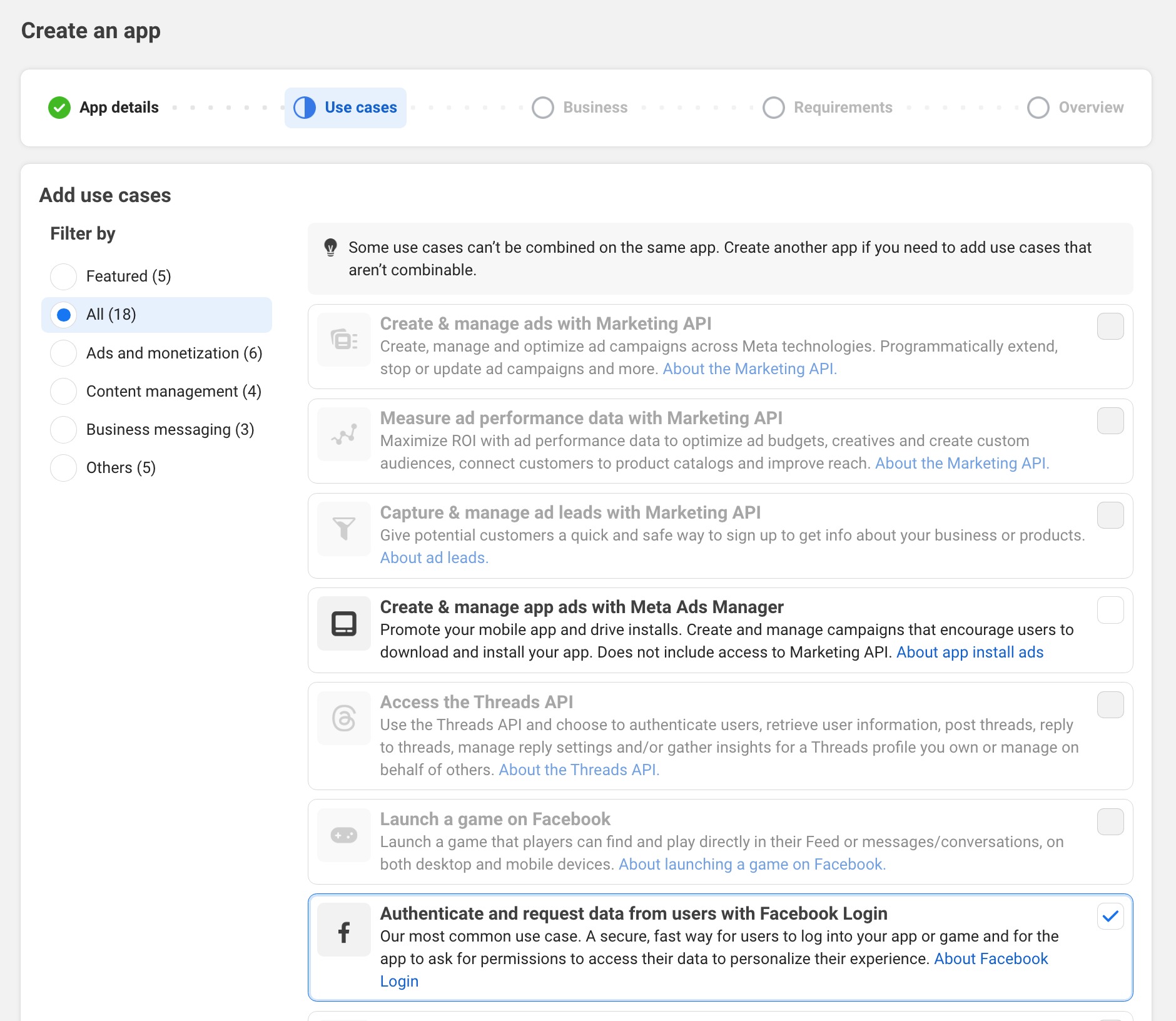
Task: Open About launching a game on Facebook link
Action: click(752, 865)
